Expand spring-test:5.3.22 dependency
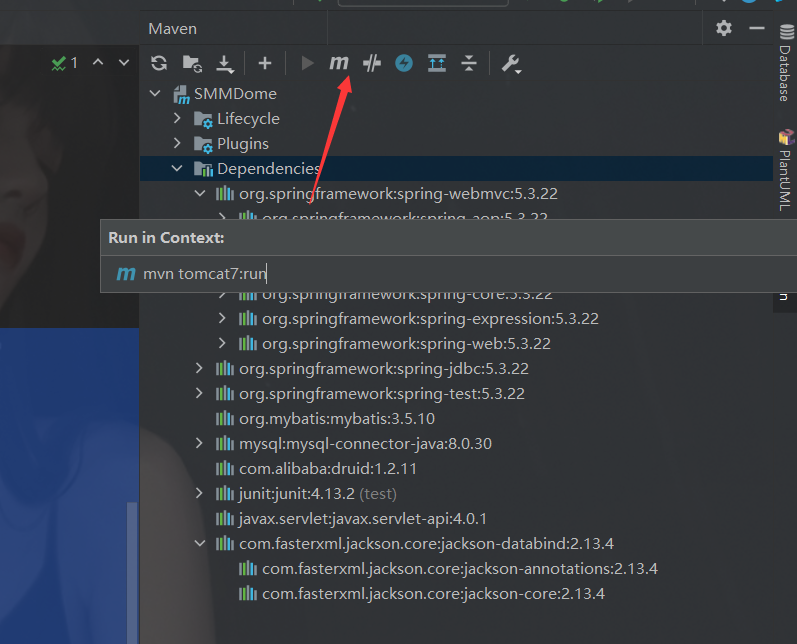The image size is (797, 644). coord(199,393)
